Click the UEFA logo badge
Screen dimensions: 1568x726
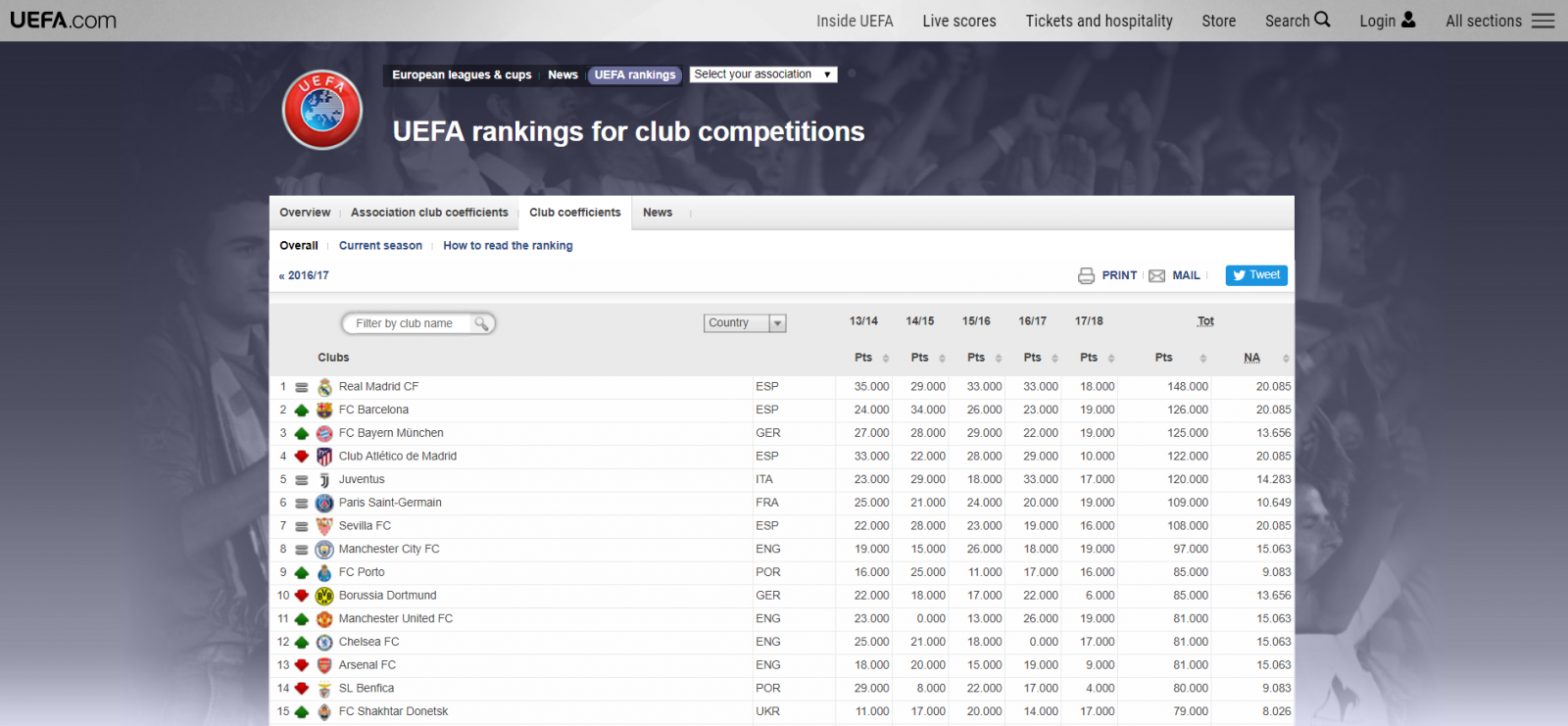[322, 110]
